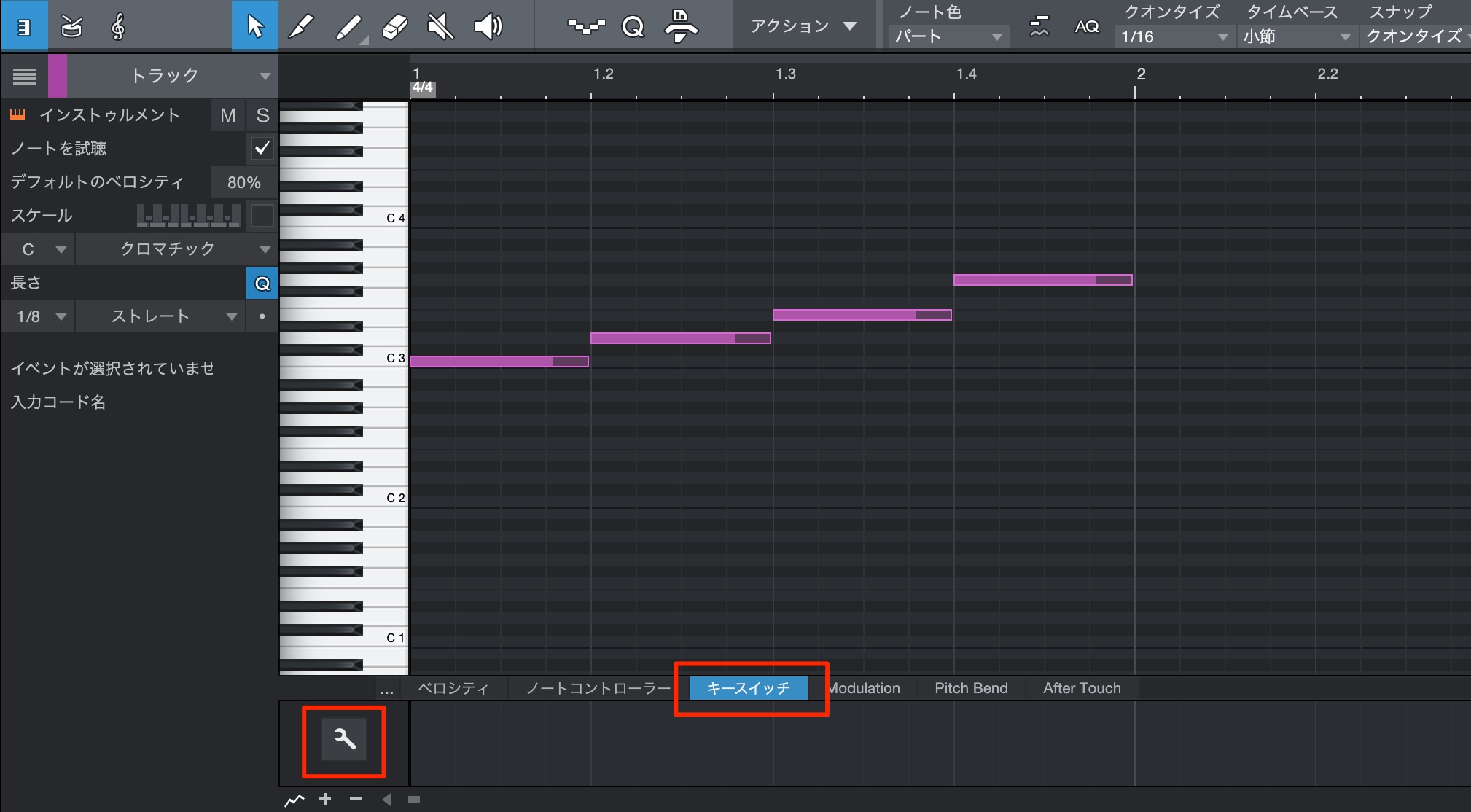Click the orange instrument keyboard icon
This screenshot has width=1471, height=812.
click(x=18, y=114)
